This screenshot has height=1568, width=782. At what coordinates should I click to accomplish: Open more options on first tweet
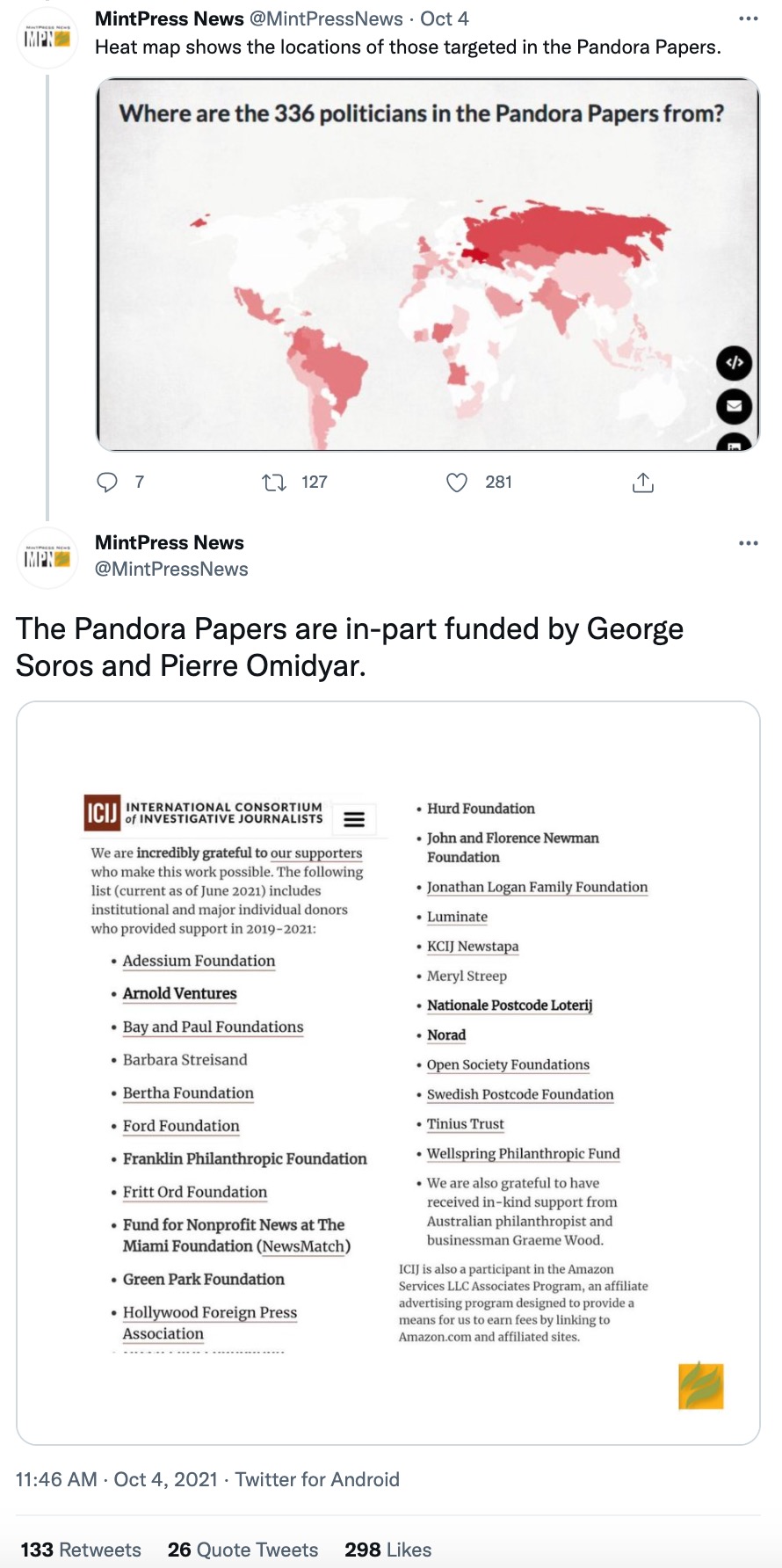coord(748,18)
